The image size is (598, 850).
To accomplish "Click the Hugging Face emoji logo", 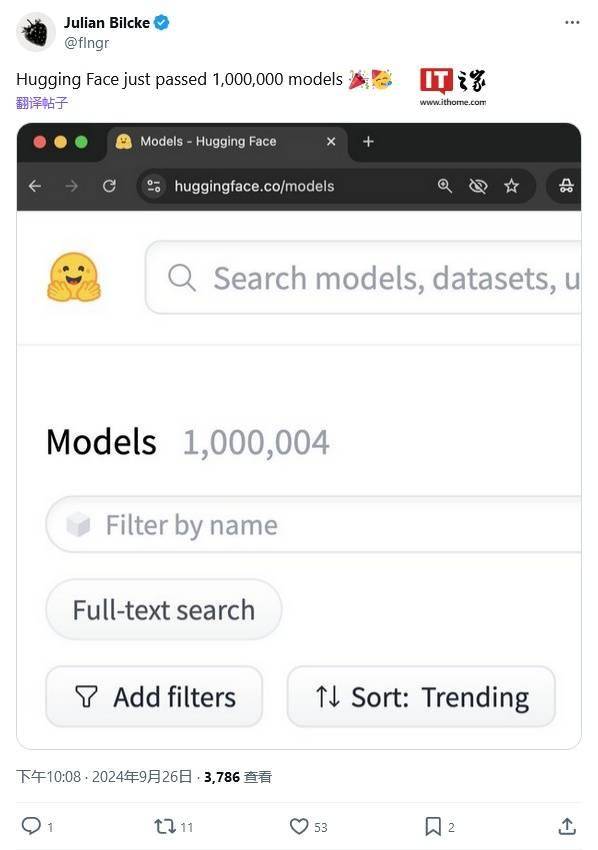I will click(x=74, y=277).
